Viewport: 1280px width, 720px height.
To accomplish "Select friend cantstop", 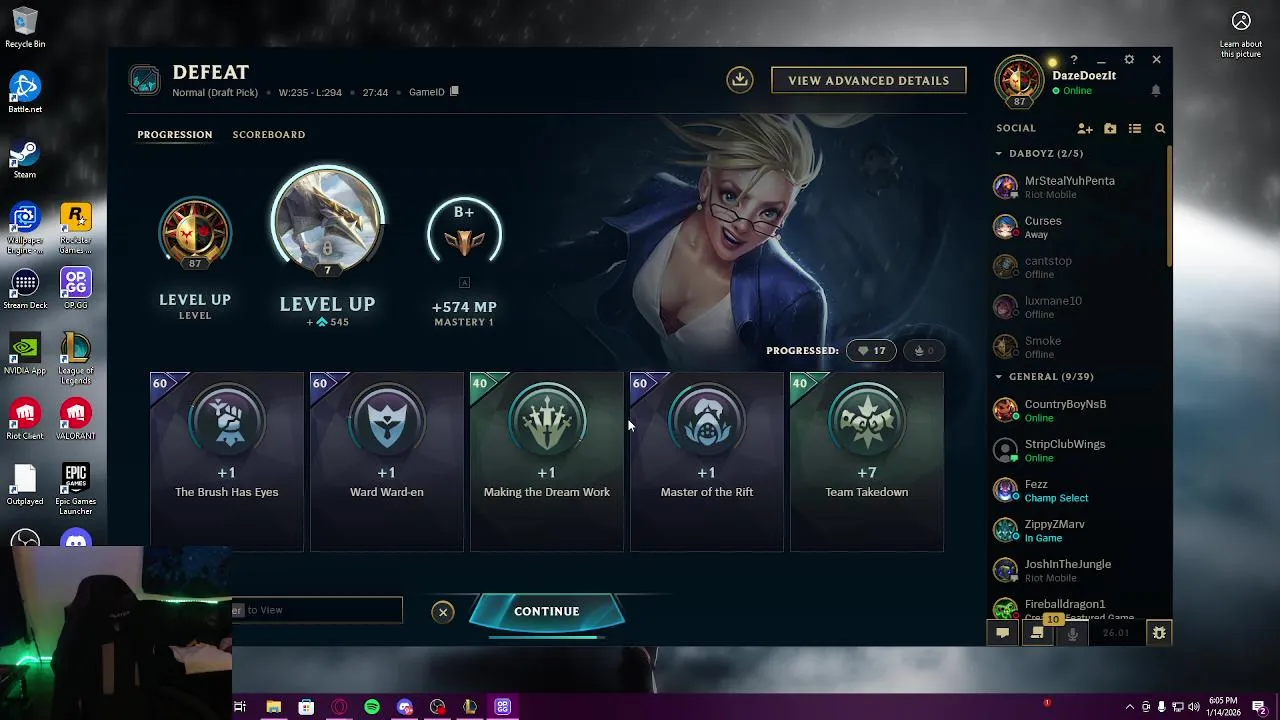I will point(1078,267).
